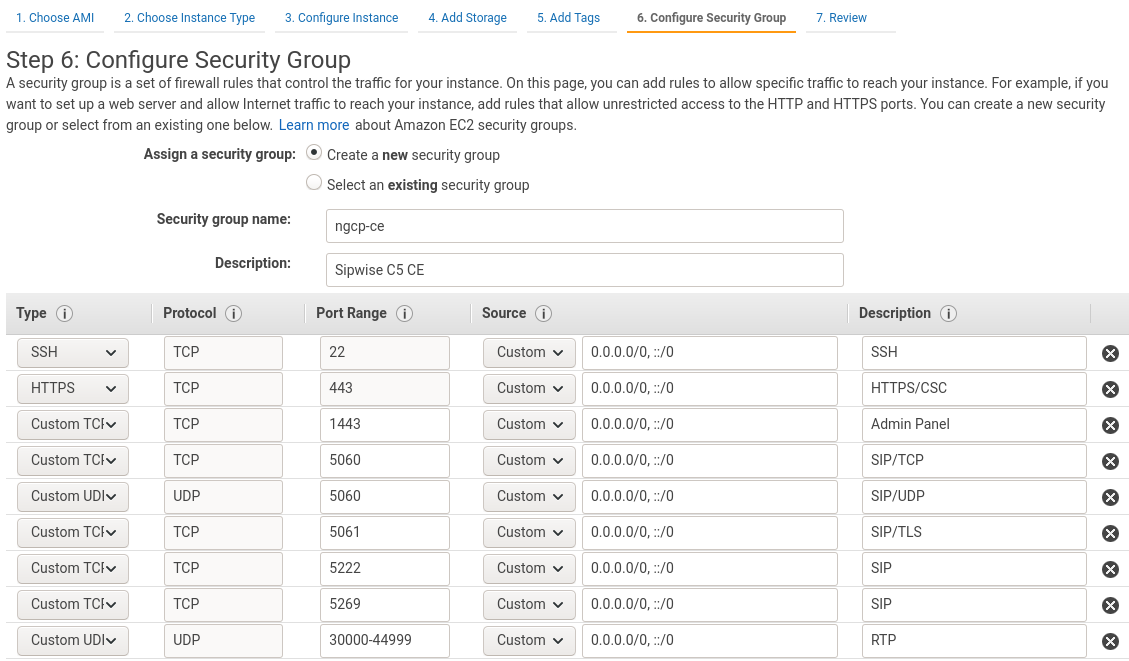
Task: Open the Type dropdown showing SSH
Action: pos(72,352)
